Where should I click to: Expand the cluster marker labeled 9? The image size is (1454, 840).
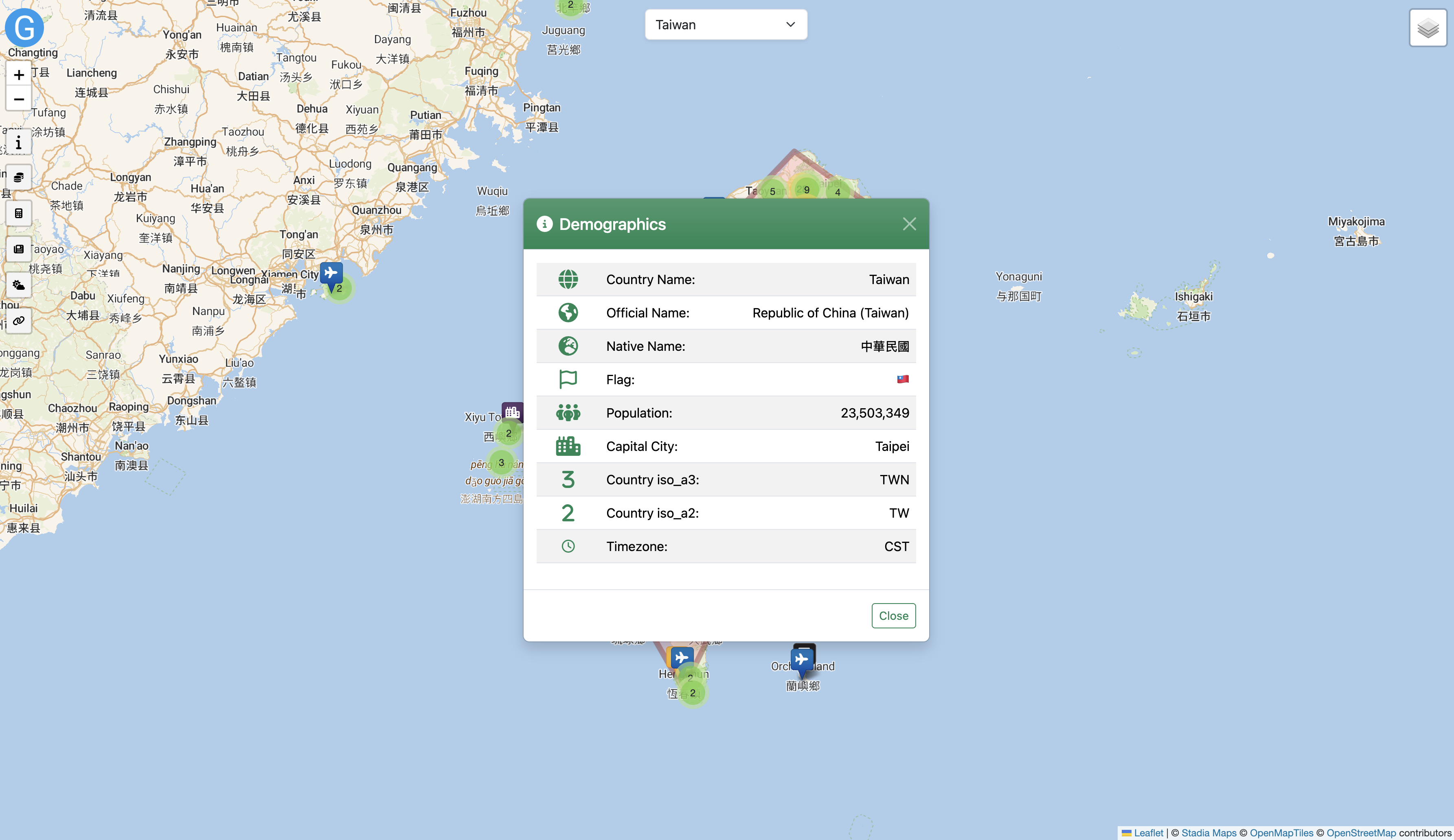806,190
